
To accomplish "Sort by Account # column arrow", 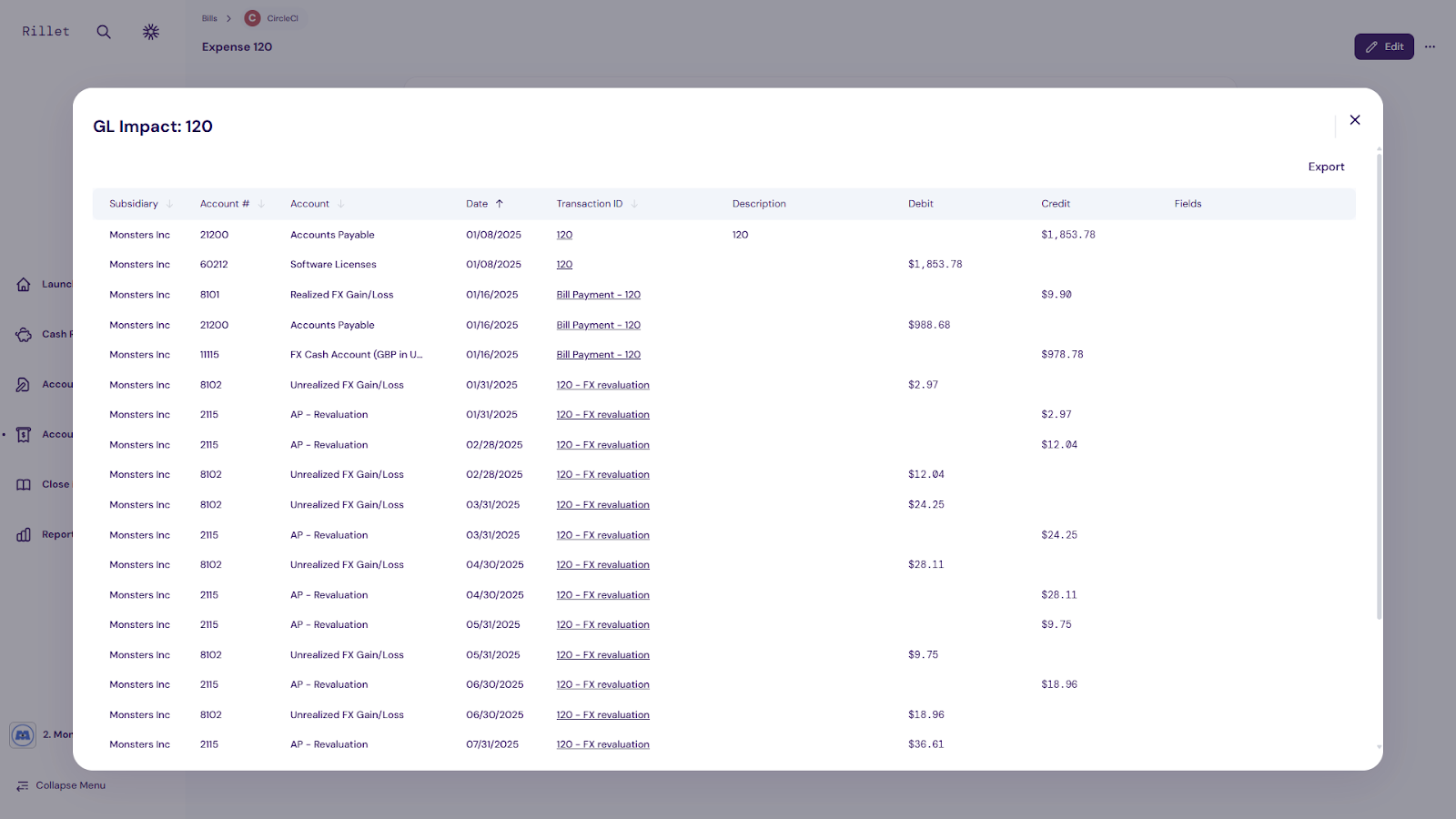I will pyautogui.click(x=261, y=204).
